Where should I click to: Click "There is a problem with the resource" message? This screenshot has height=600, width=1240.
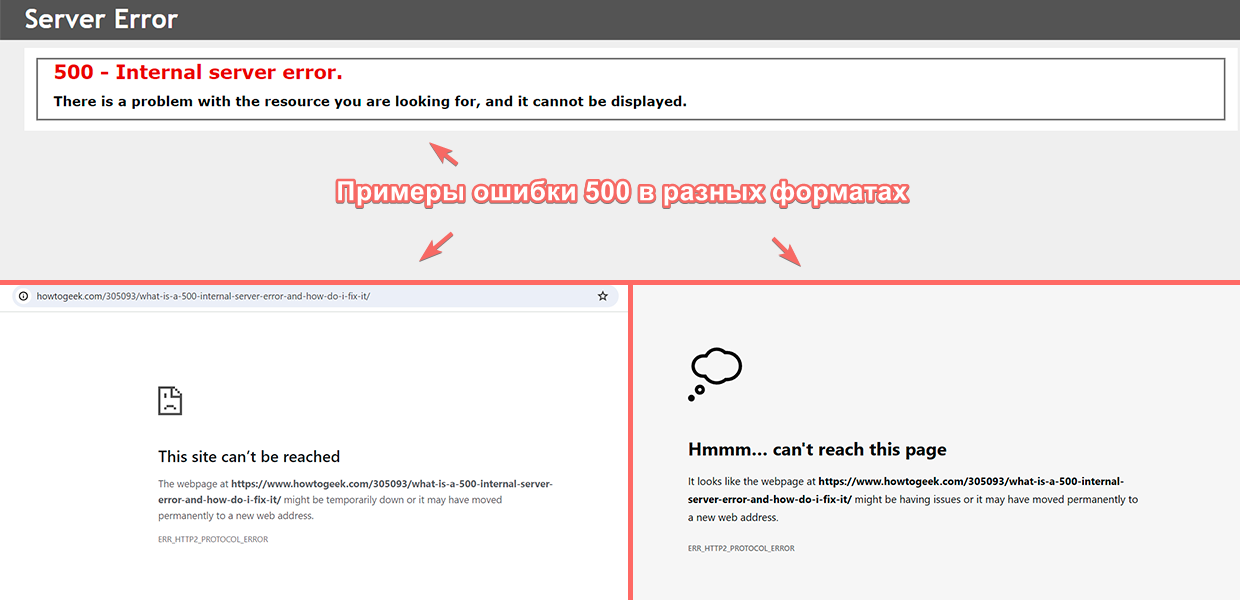click(x=370, y=101)
